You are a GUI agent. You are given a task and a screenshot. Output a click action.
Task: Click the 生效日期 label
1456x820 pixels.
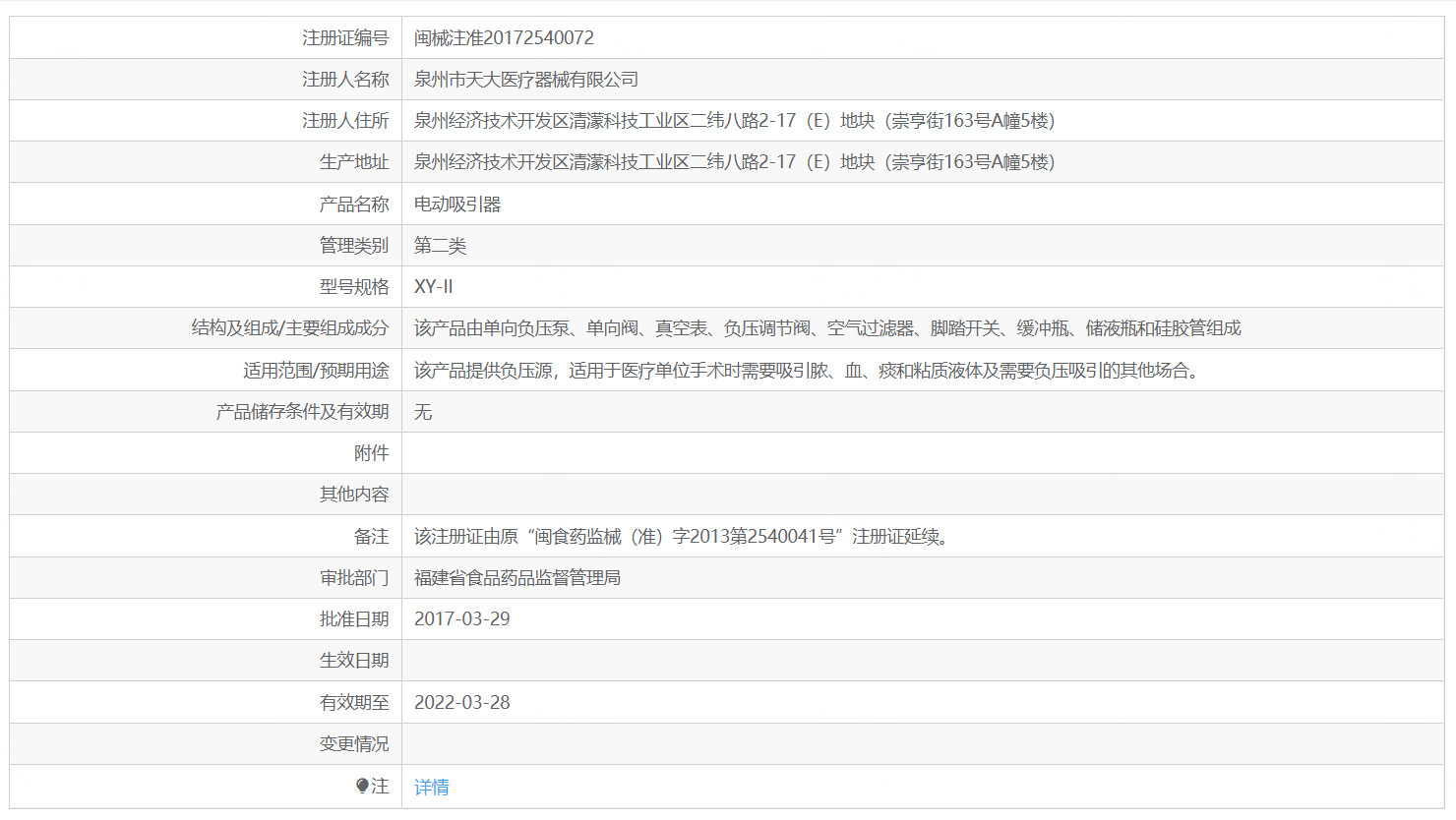point(354,661)
